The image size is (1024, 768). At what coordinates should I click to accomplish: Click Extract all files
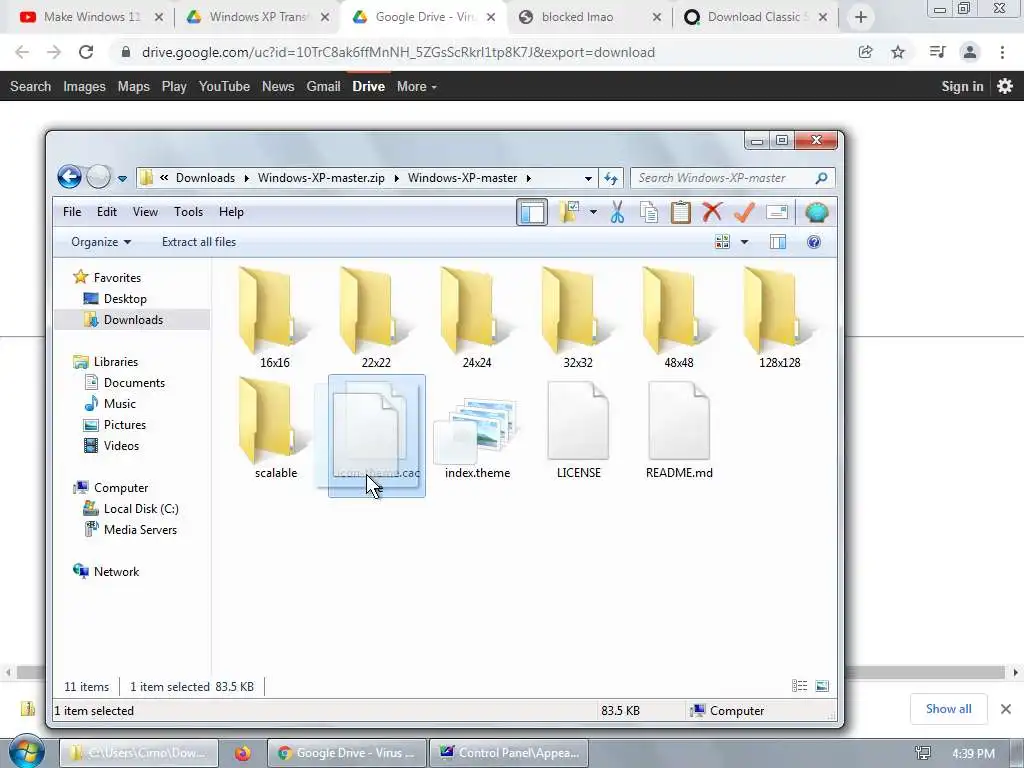199,242
